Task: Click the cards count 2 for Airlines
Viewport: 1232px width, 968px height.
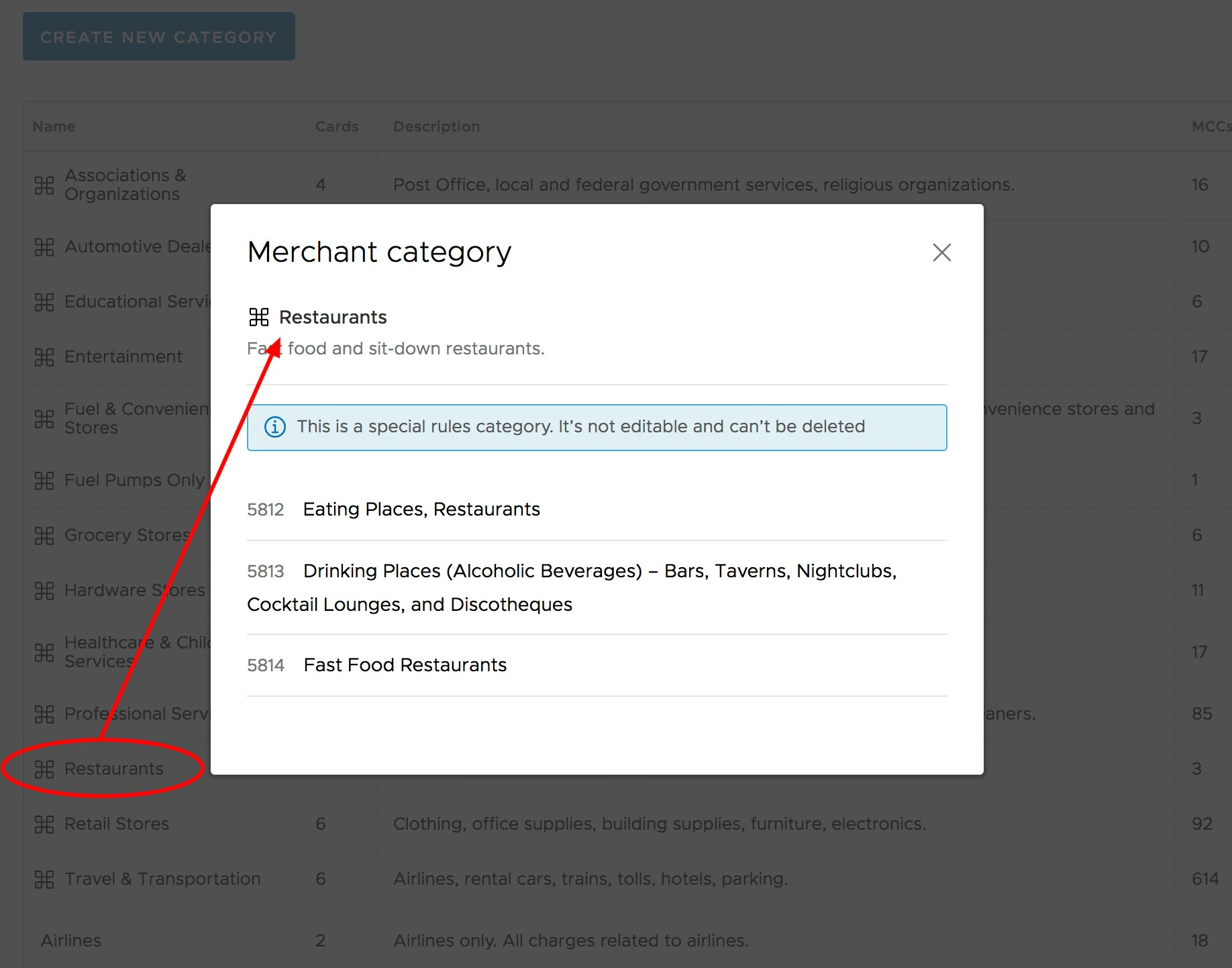Action: coord(321,940)
